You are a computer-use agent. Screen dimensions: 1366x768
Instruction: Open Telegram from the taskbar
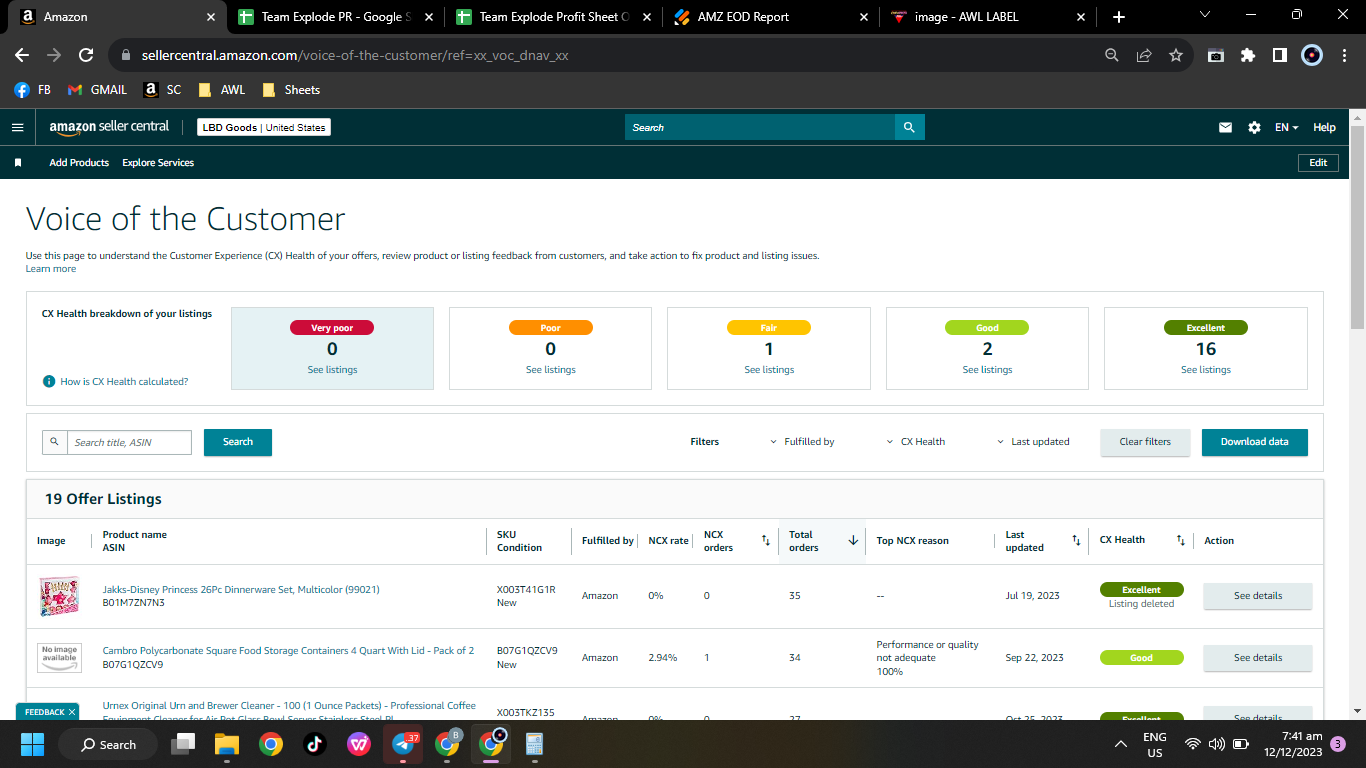(404, 744)
